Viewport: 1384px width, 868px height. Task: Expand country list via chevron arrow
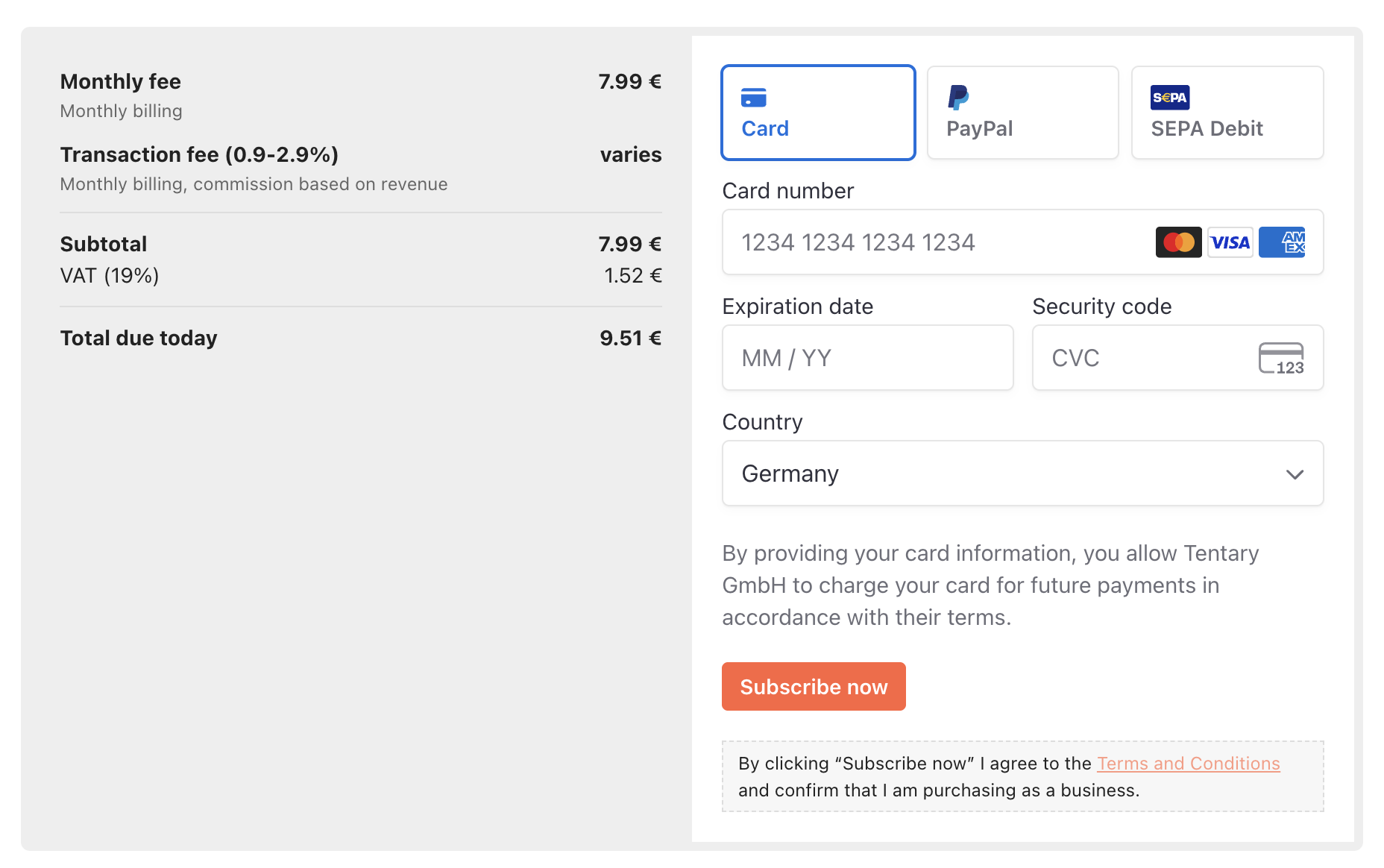[1295, 474]
